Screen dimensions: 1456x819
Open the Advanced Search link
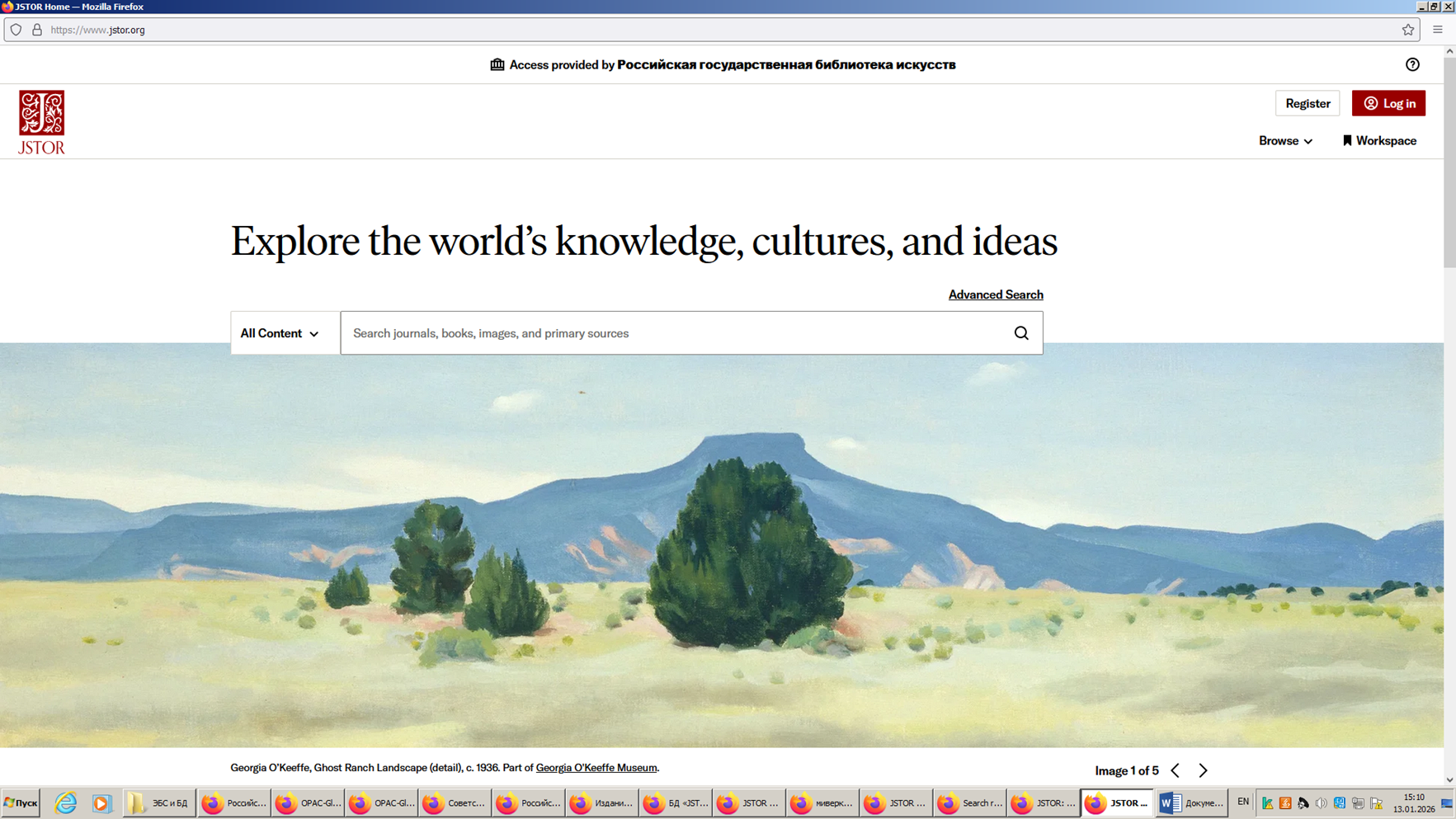995,294
